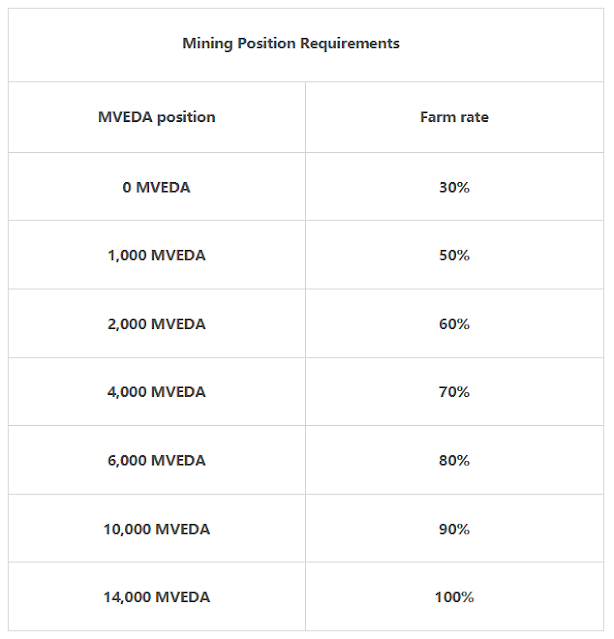614x639 pixels.
Task: Select the 50% farm rate value
Action: pyautogui.click(x=454, y=255)
